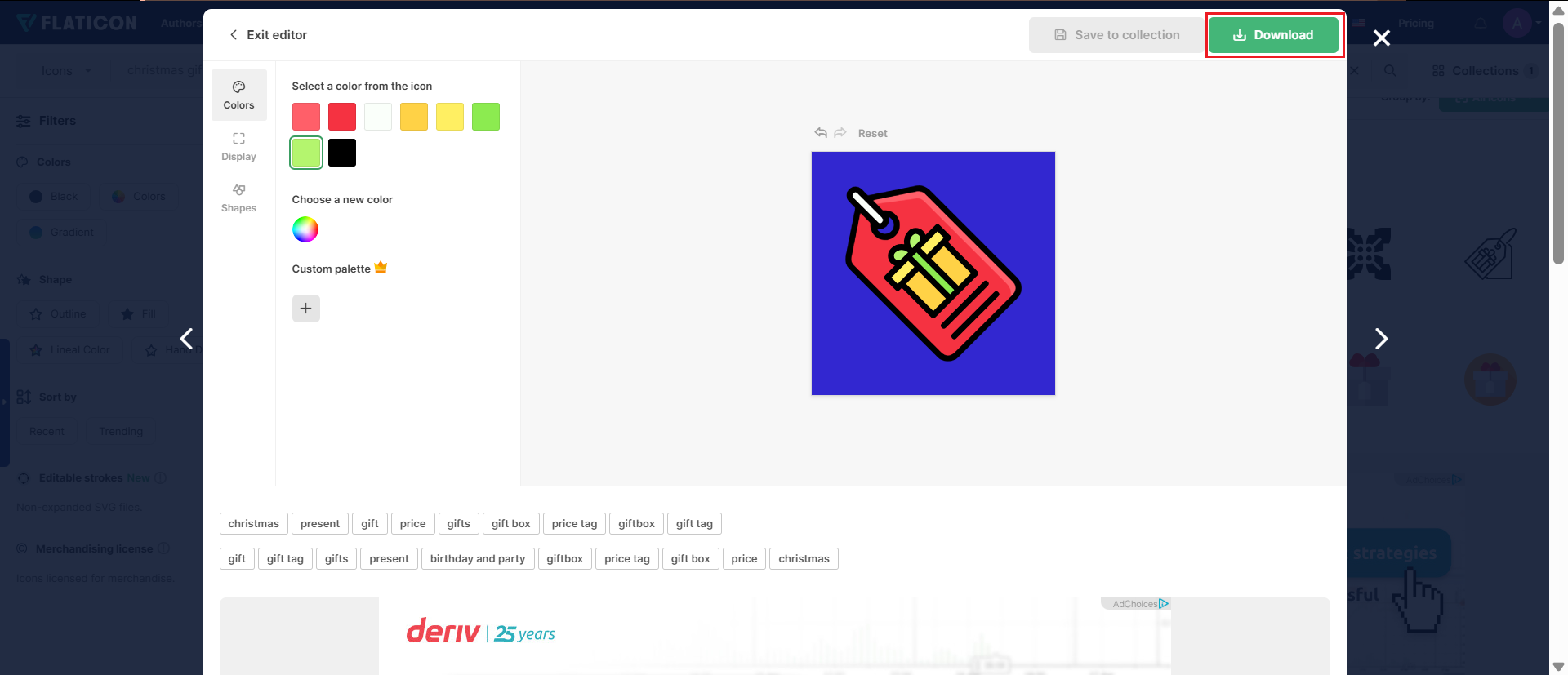This screenshot has height=675, width=1568.
Task: Select the orange color swatch
Action: tap(414, 117)
